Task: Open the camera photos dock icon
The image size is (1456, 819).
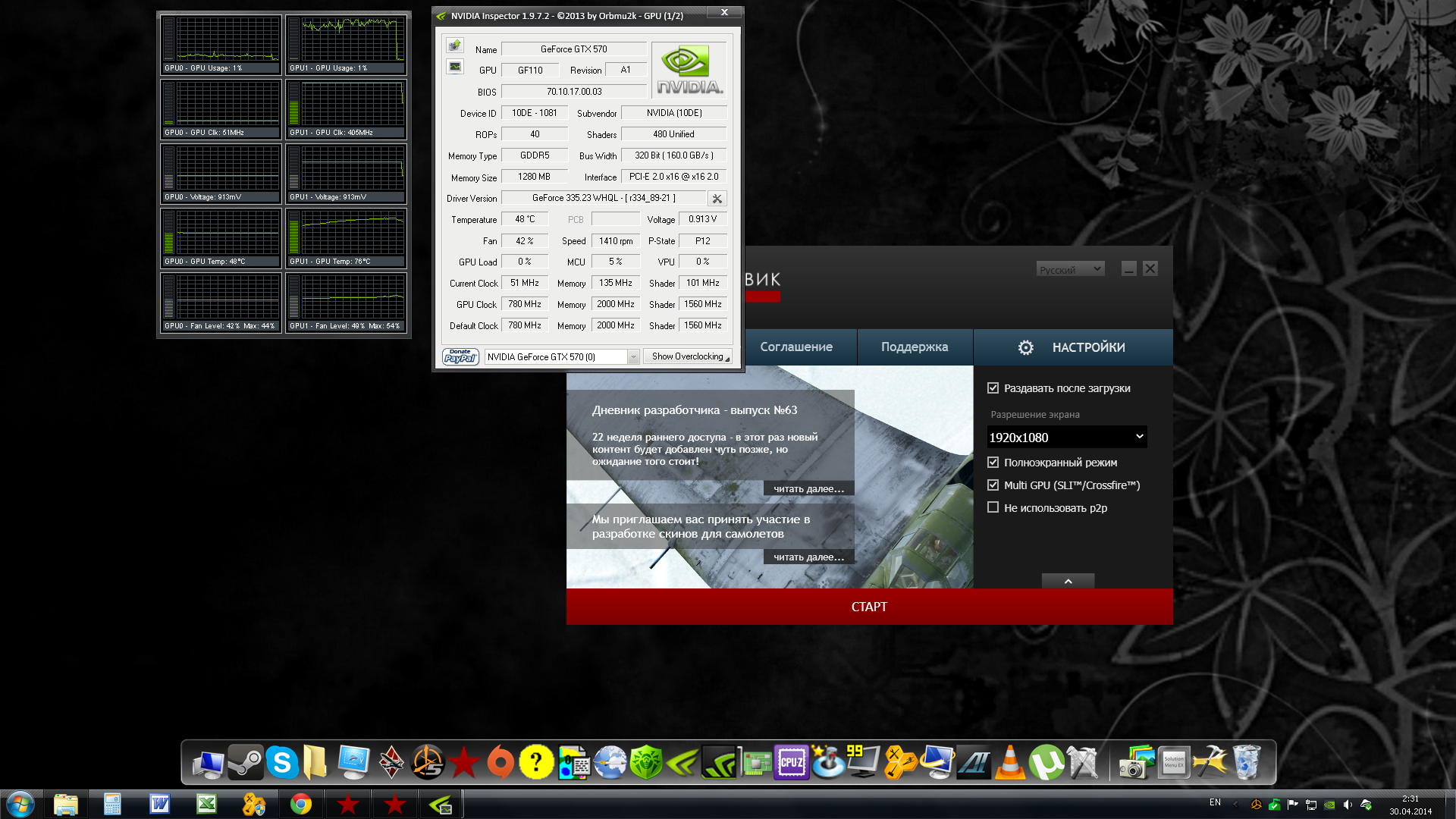Action: click(x=1137, y=762)
